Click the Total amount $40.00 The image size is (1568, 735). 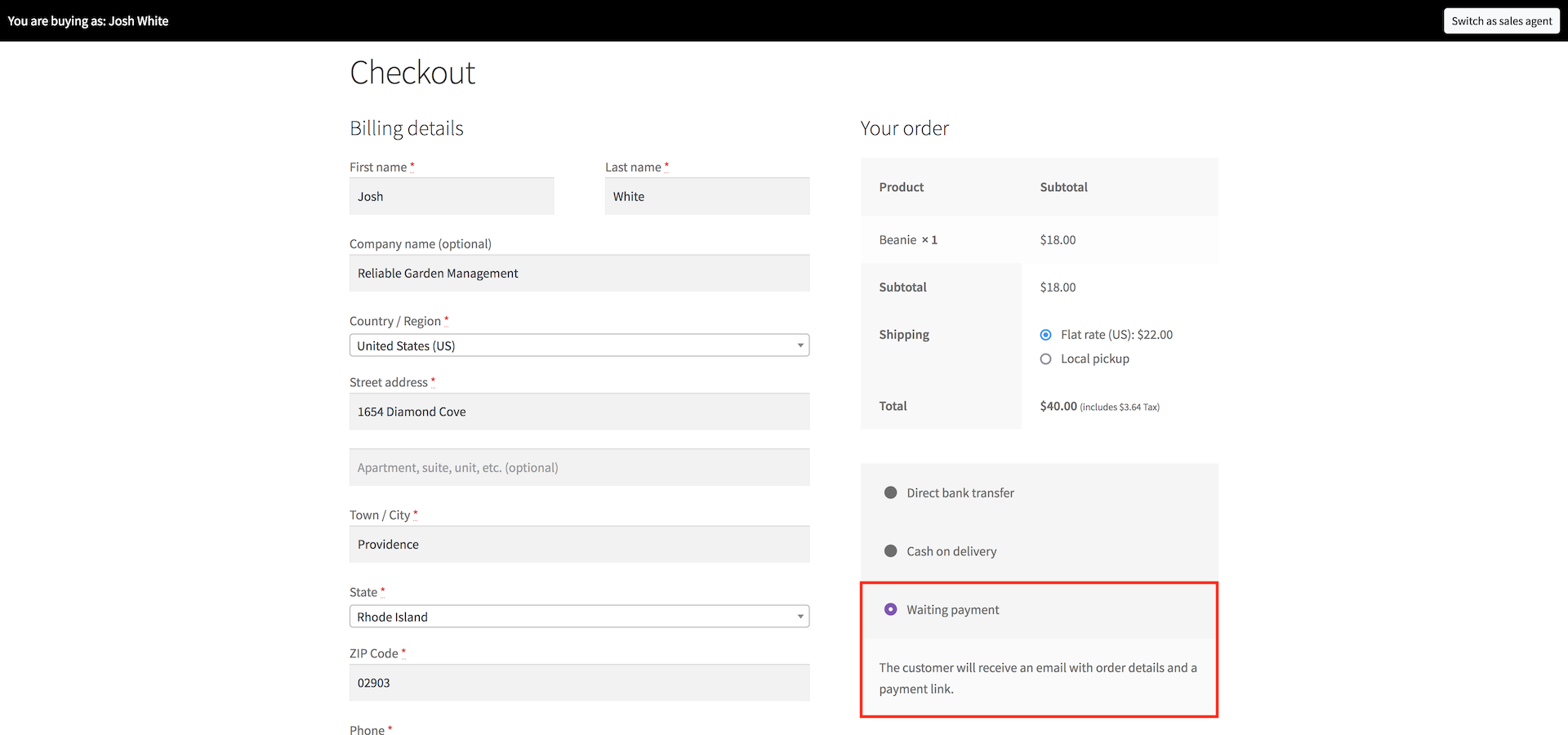[x=1058, y=407]
